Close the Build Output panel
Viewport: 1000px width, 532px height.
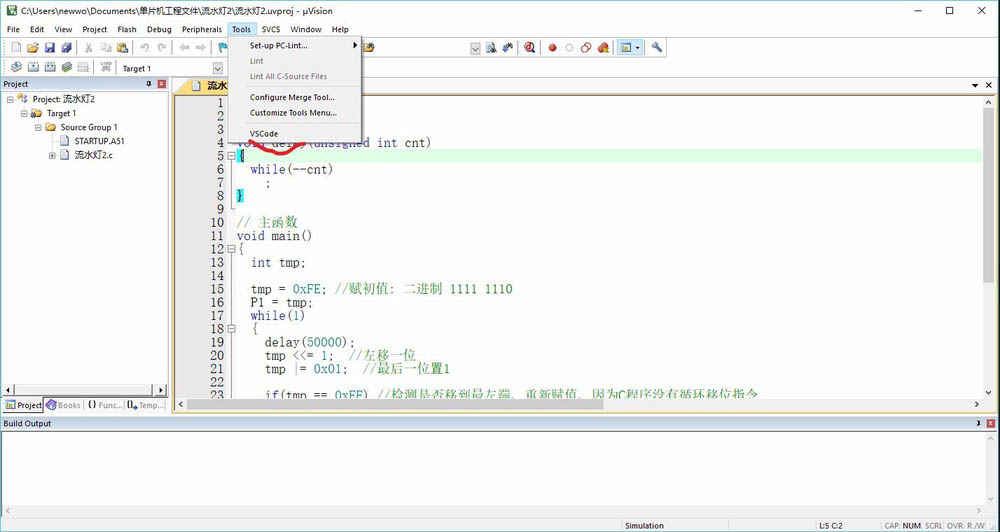pyautogui.click(x=990, y=424)
